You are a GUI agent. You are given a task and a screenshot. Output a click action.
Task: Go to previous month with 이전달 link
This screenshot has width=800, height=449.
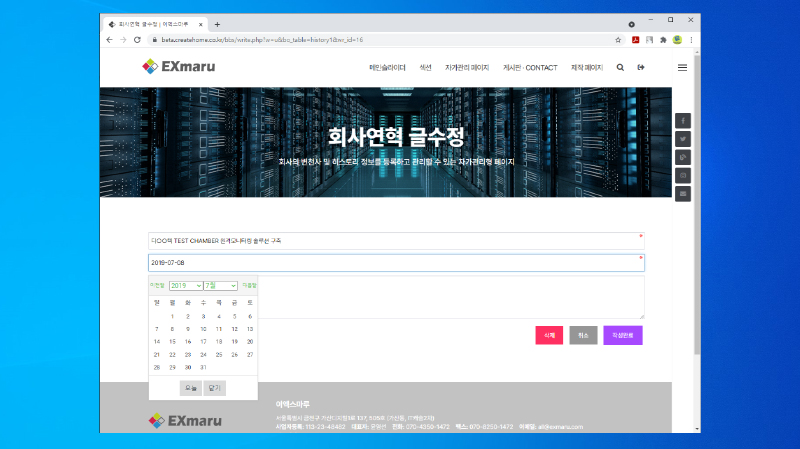click(x=157, y=286)
